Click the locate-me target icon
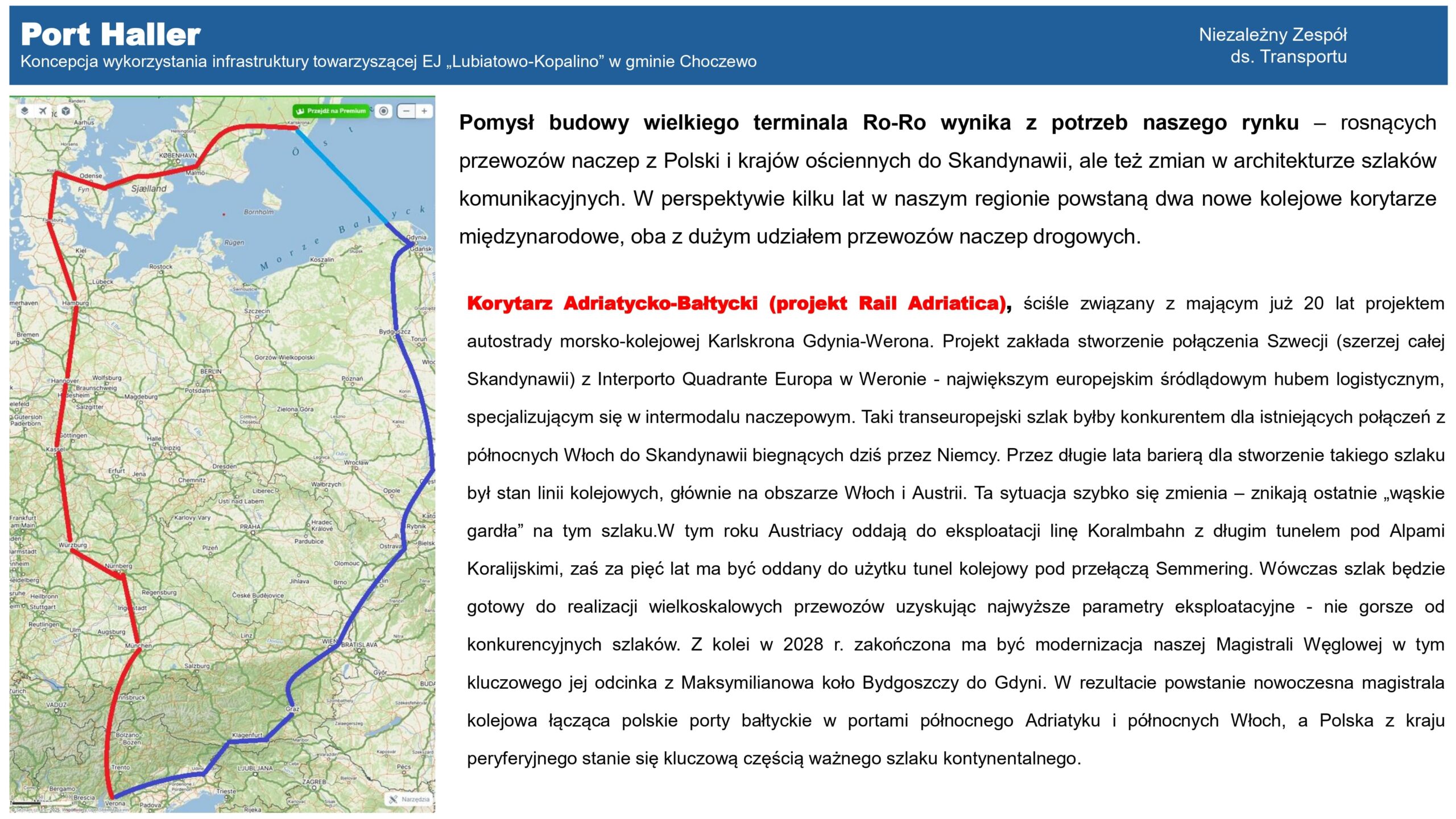This screenshot has width=1456, height=819. click(384, 111)
